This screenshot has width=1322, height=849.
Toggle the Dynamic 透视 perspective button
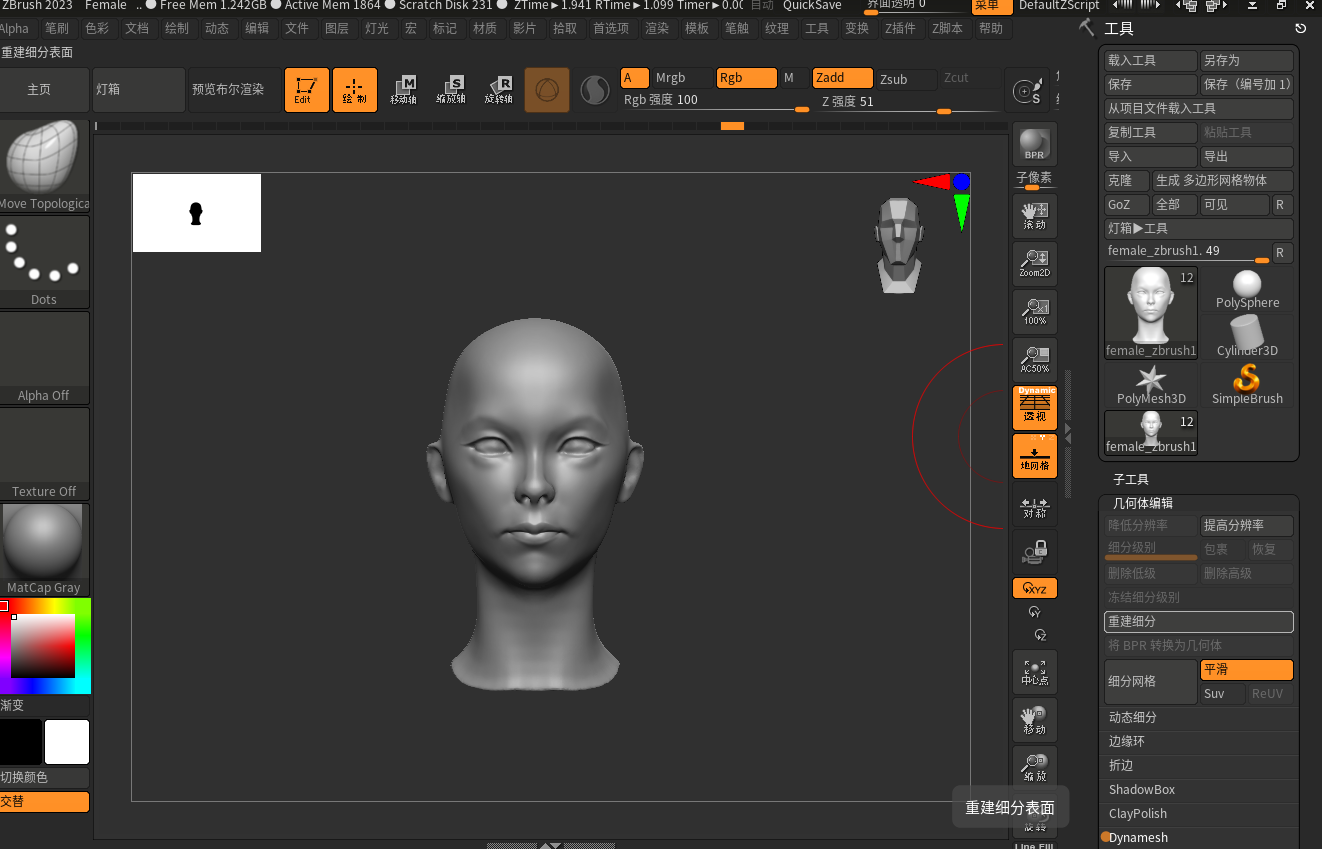coord(1034,407)
